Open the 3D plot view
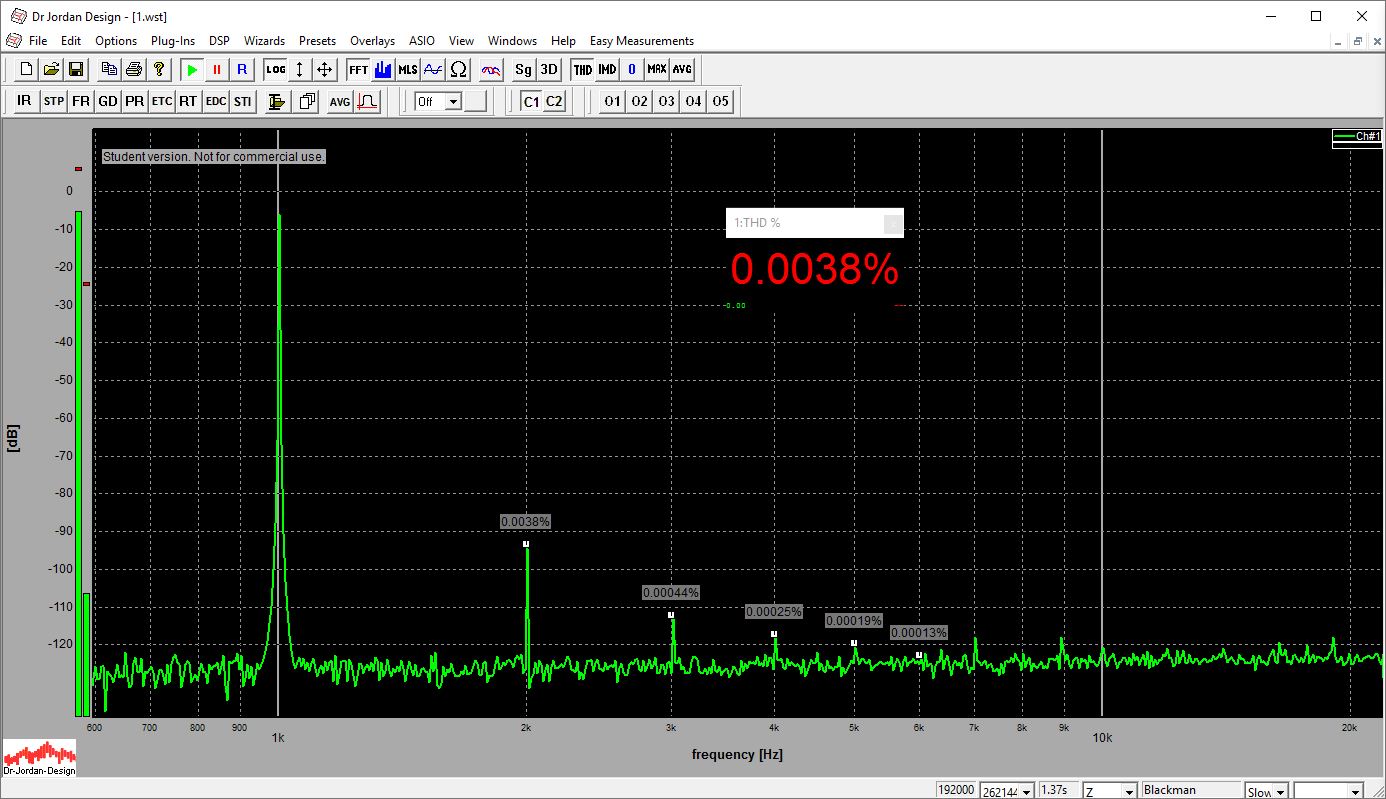This screenshot has width=1386, height=799. point(549,70)
